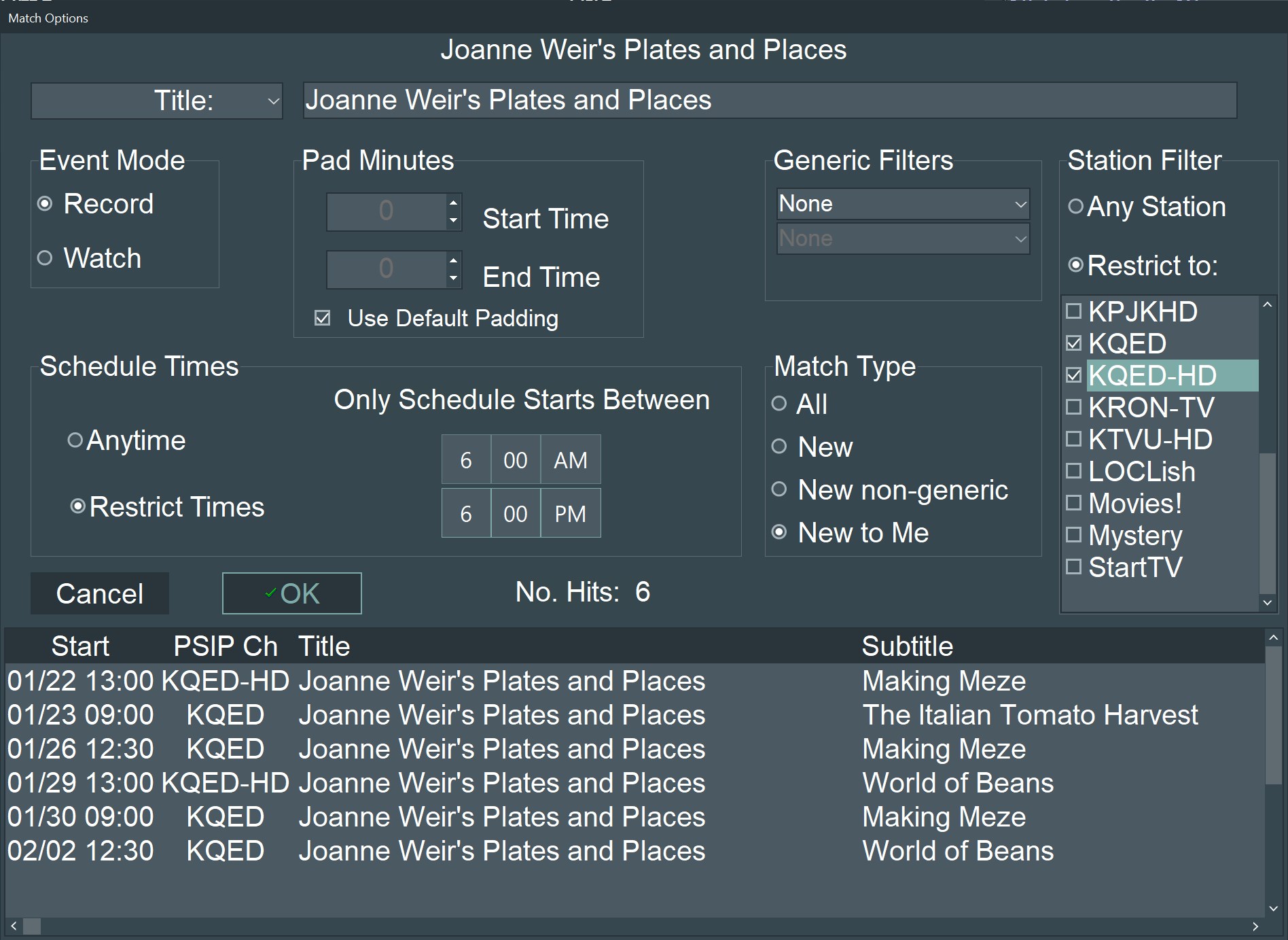
Task: Increment the Start Time pad minutes
Action: tap(453, 203)
